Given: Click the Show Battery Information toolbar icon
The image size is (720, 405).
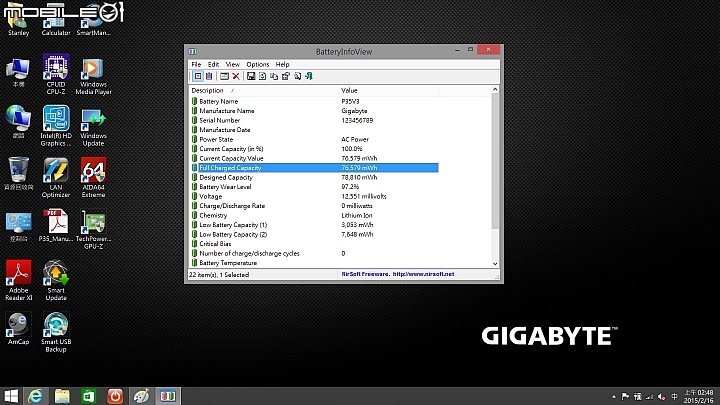Looking at the screenshot, I should 197,76.
